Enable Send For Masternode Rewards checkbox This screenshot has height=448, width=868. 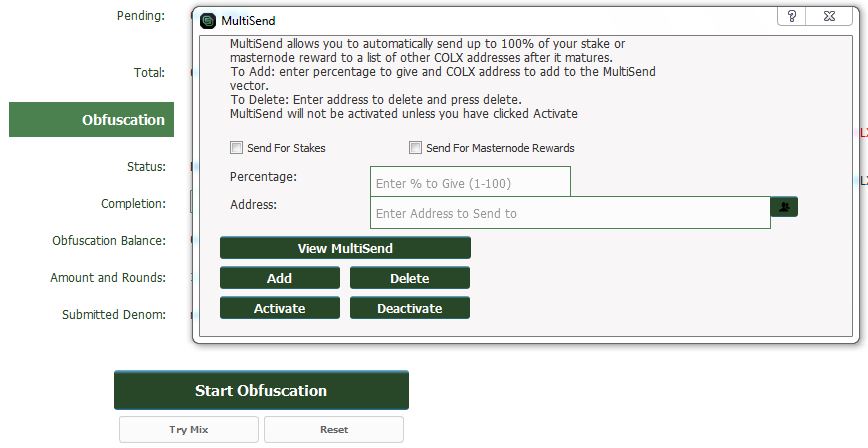pyautogui.click(x=415, y=148)
